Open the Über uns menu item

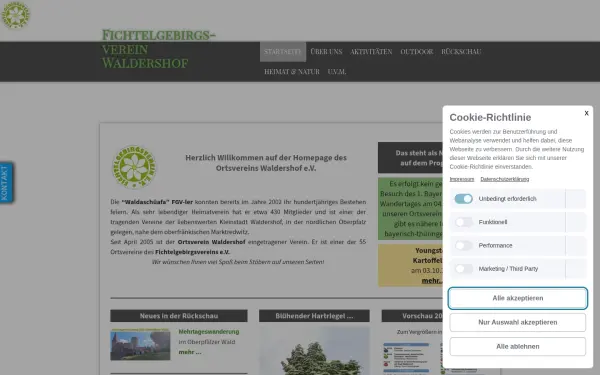[326, 52]
